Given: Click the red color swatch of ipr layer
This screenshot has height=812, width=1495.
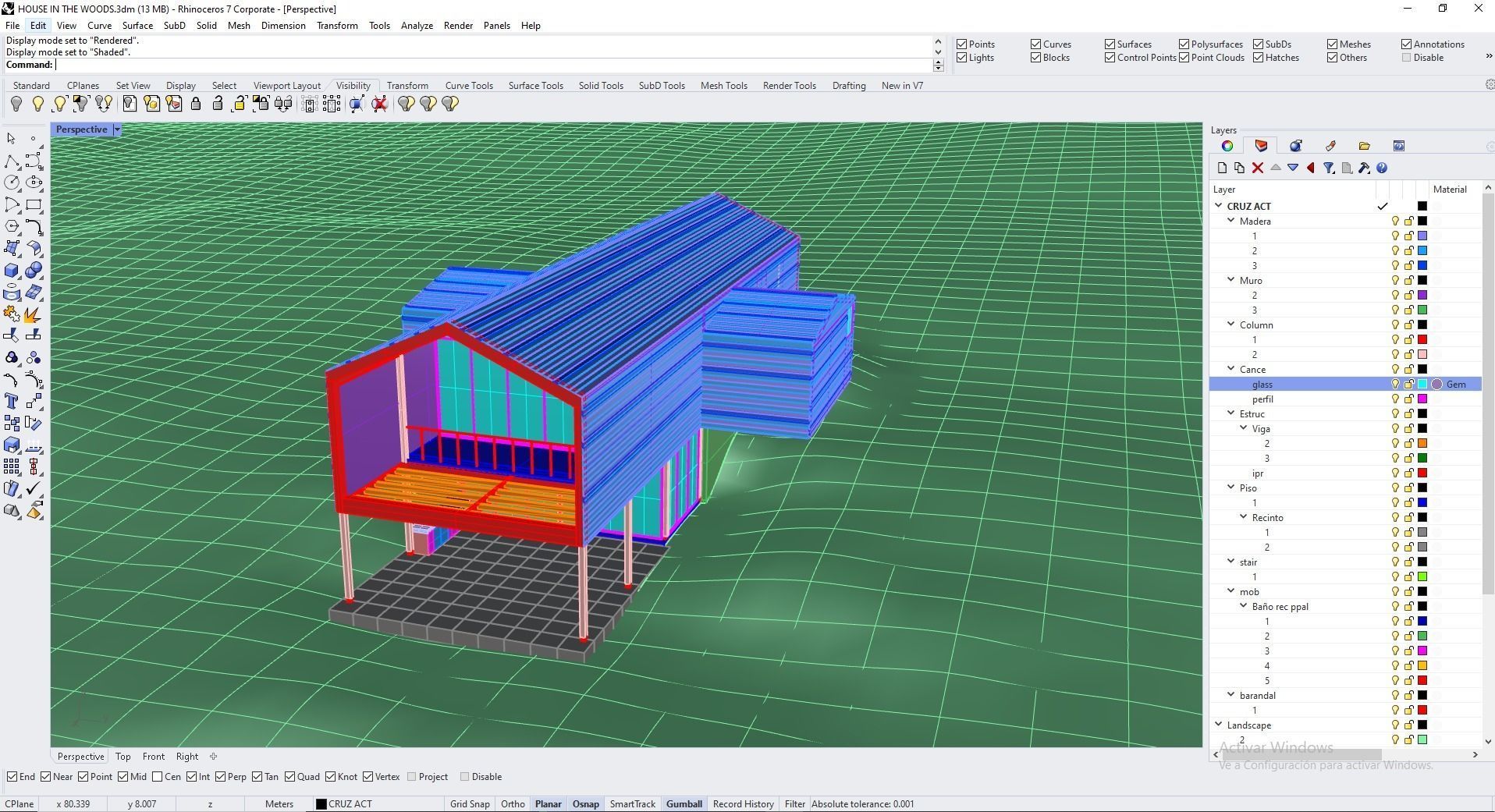Looking at the screenshot, I should coord(1422,473).
